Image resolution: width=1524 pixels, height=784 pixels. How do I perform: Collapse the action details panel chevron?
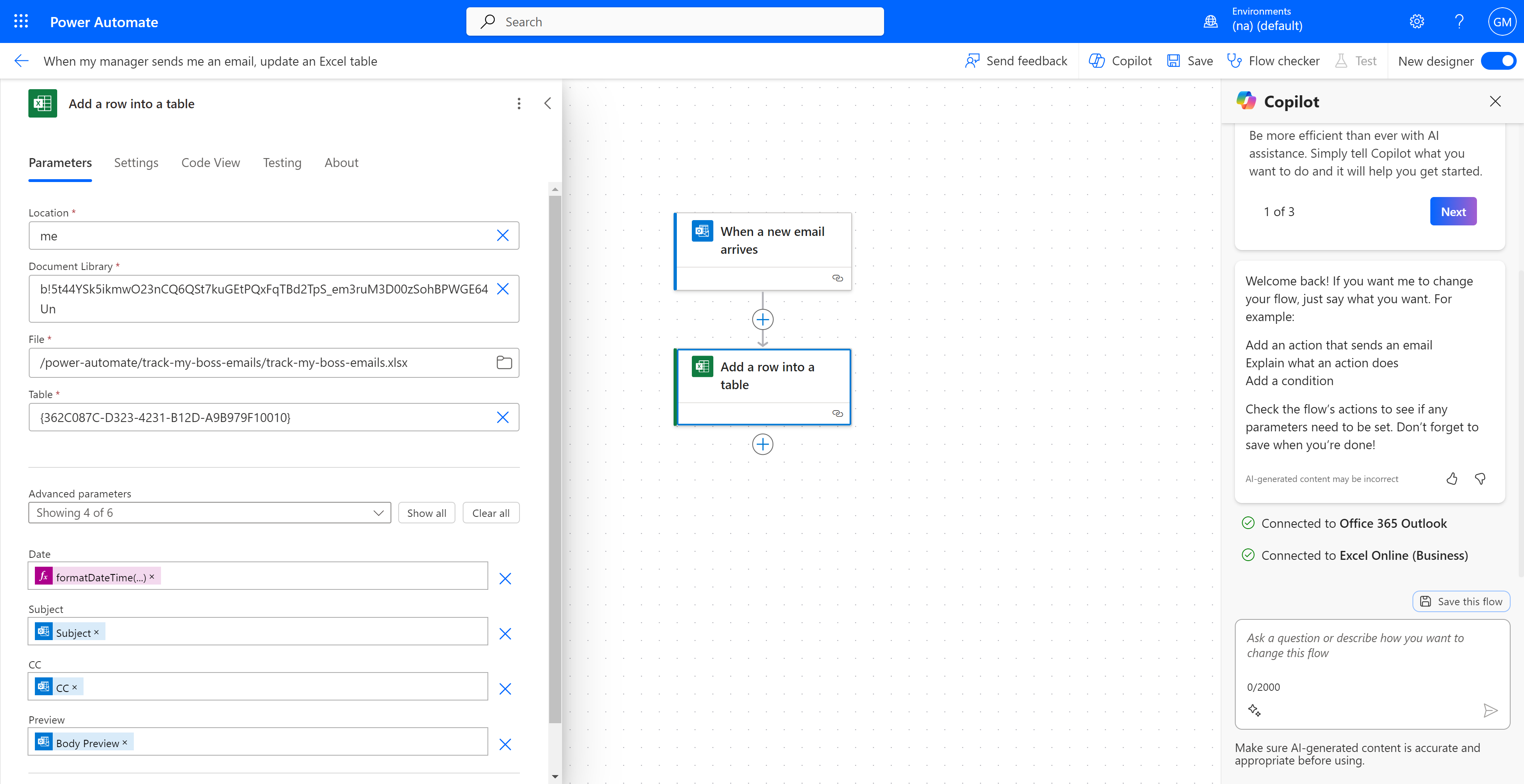pyautogui.click(x=547, y=103)
